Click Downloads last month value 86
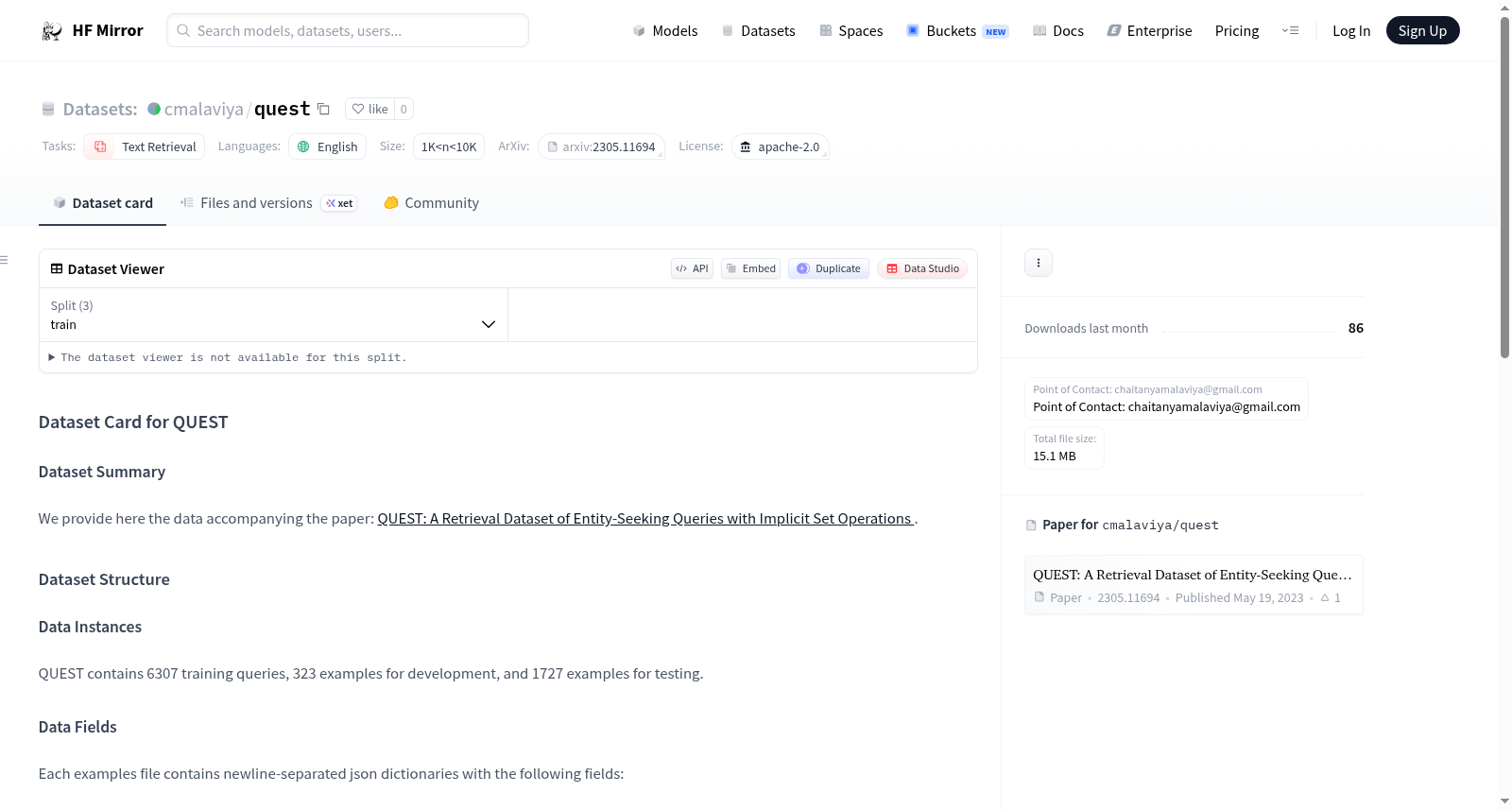The image size is (1512, 810). pyautogui.click(x=1355, y=328)
